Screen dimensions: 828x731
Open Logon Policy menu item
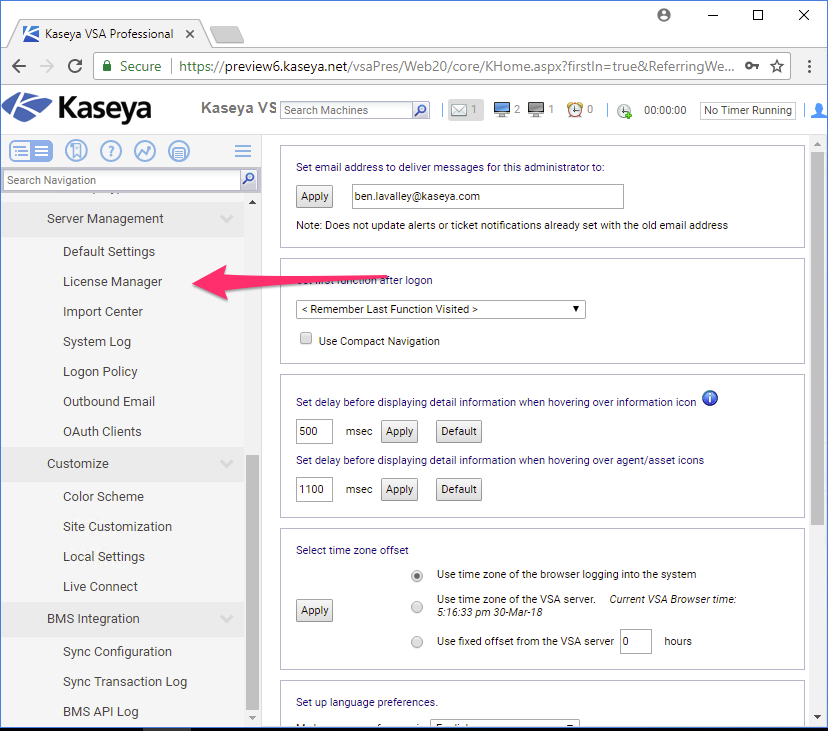tap(100, 372)
